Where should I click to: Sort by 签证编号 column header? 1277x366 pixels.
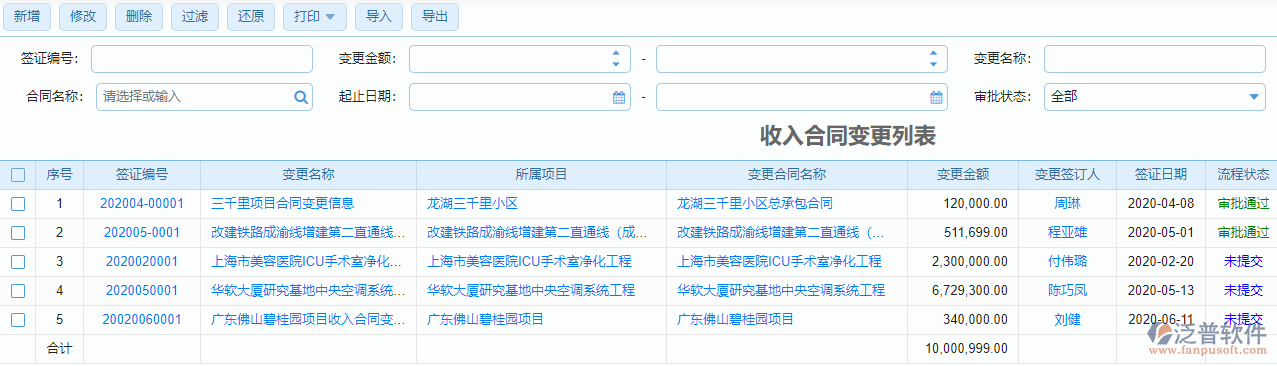[142, 175]
